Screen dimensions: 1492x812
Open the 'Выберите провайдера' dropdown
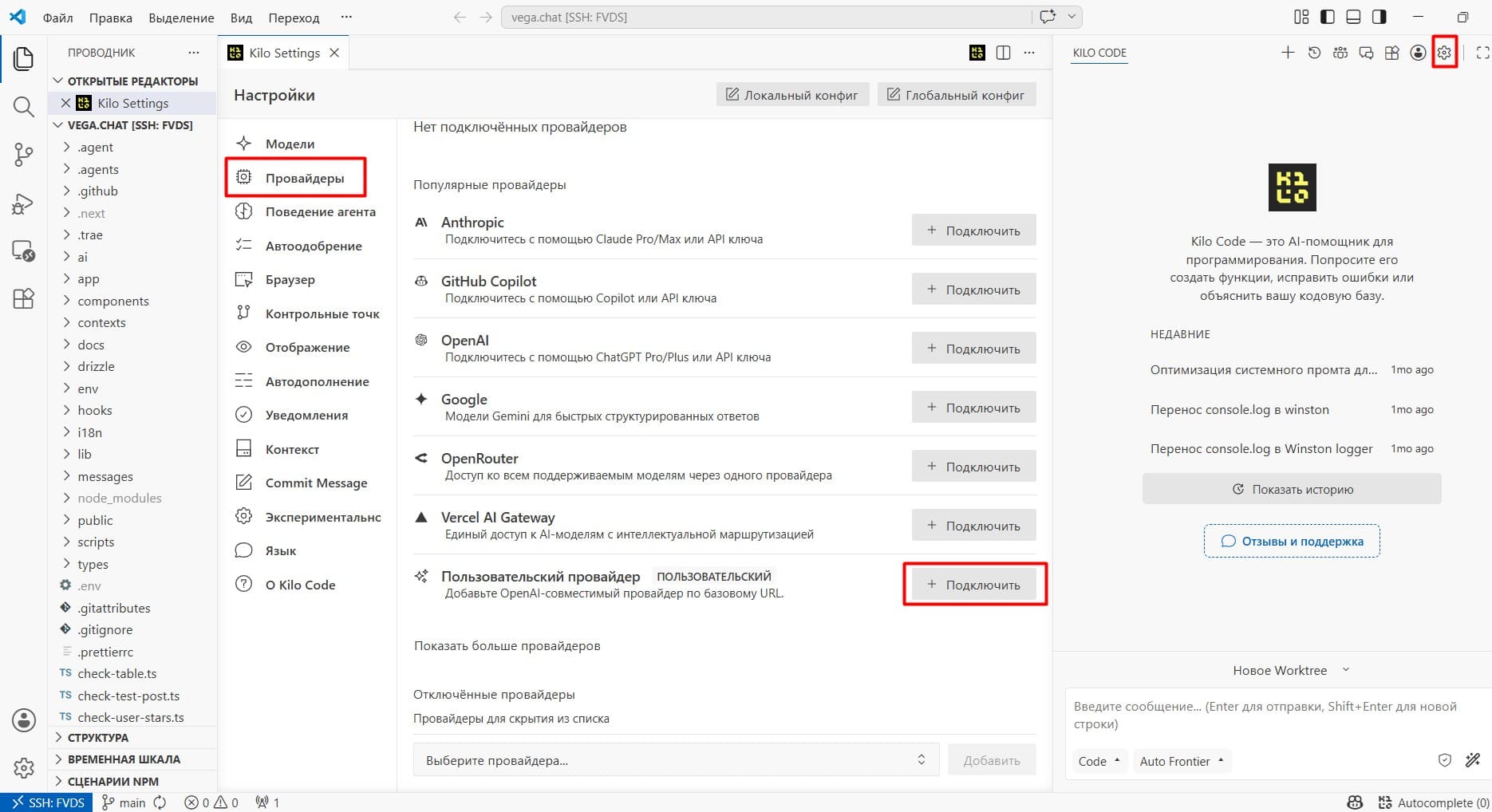[x=676, y=760]
